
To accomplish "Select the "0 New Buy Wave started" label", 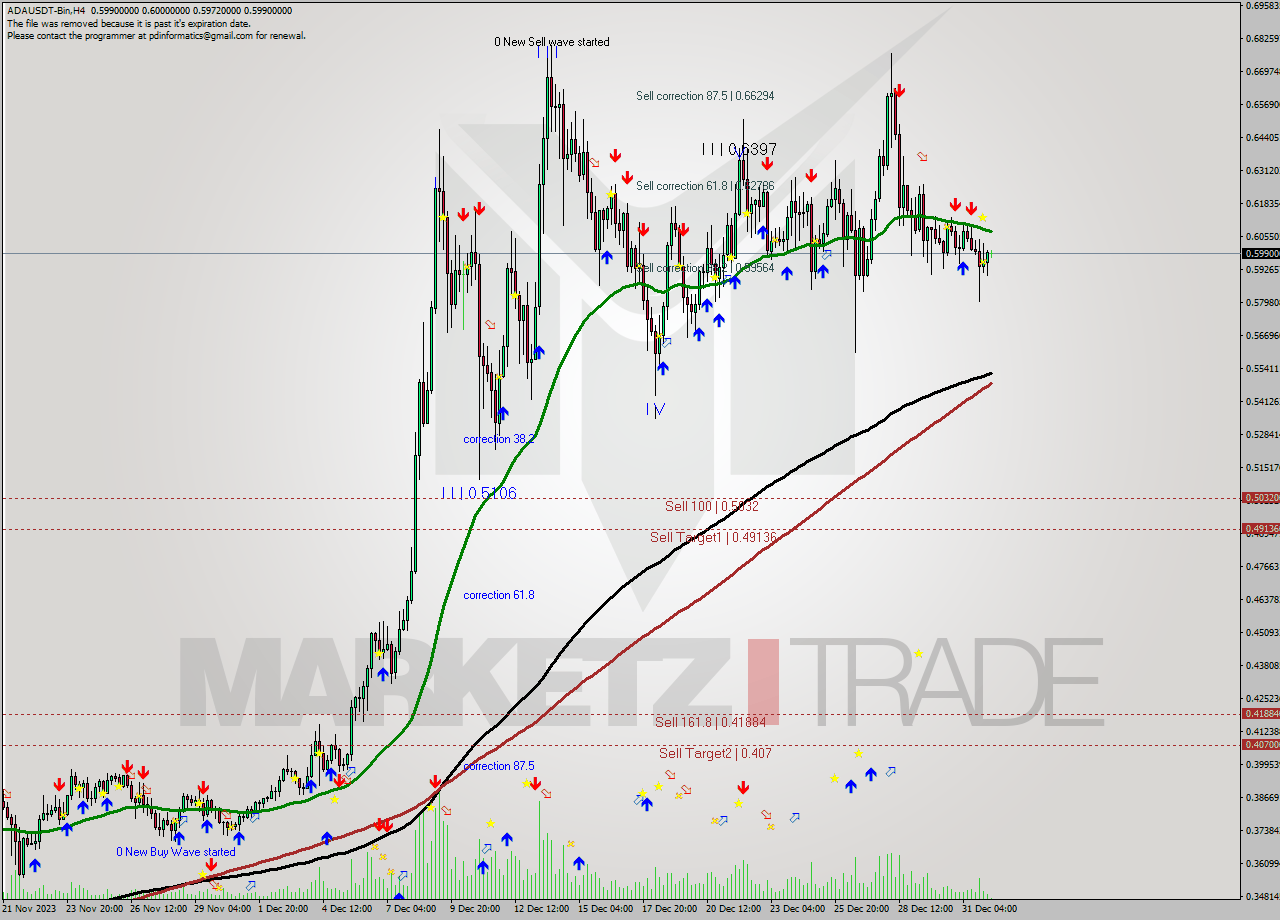I will pyautogui.click(x=176, y=852).
